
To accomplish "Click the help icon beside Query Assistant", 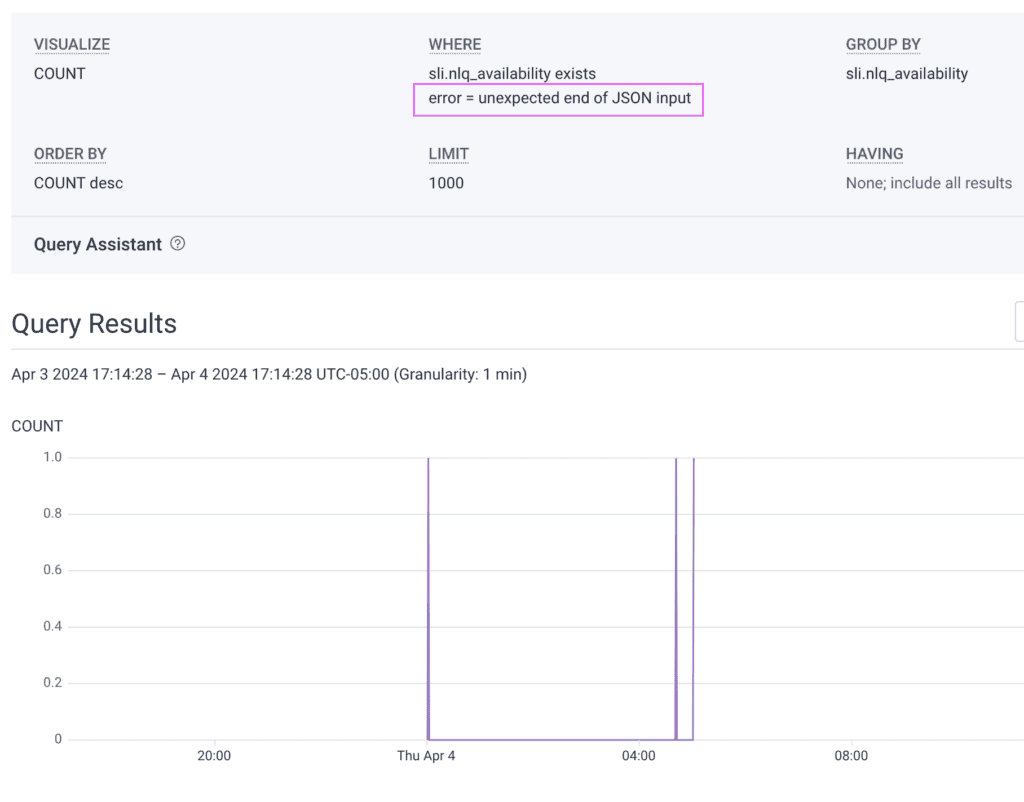I will point(178,243).
